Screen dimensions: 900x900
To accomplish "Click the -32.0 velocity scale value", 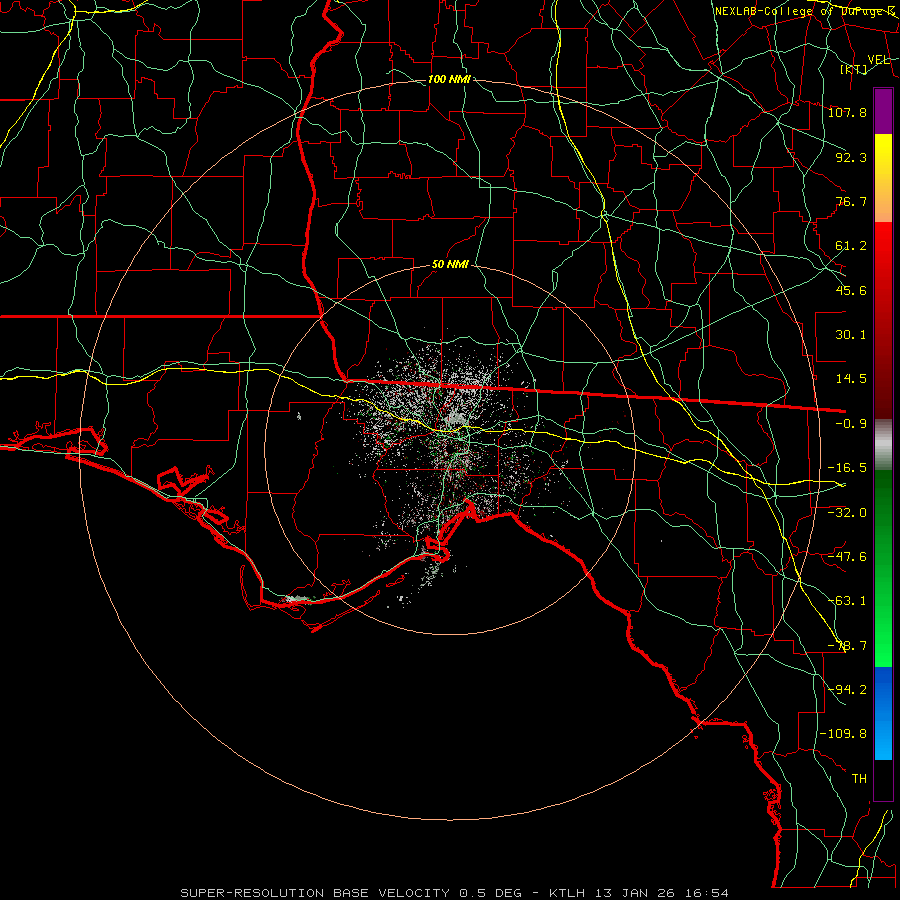I will pos(847,513).
